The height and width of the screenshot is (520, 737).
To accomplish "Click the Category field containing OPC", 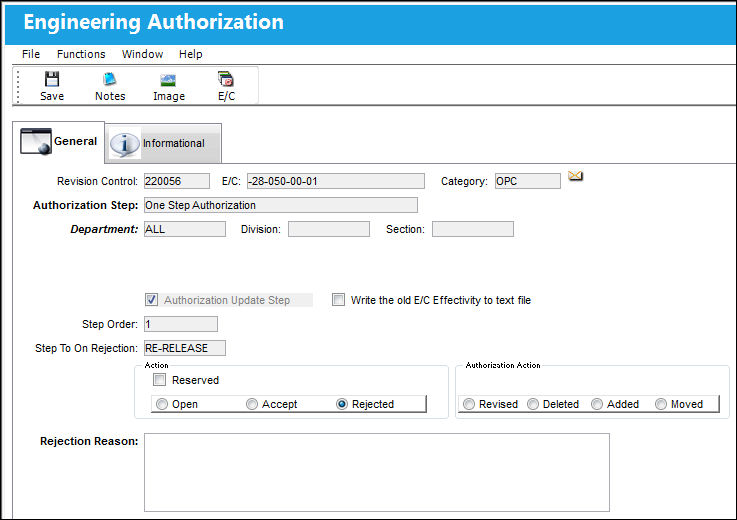I will tap(527, 181).
